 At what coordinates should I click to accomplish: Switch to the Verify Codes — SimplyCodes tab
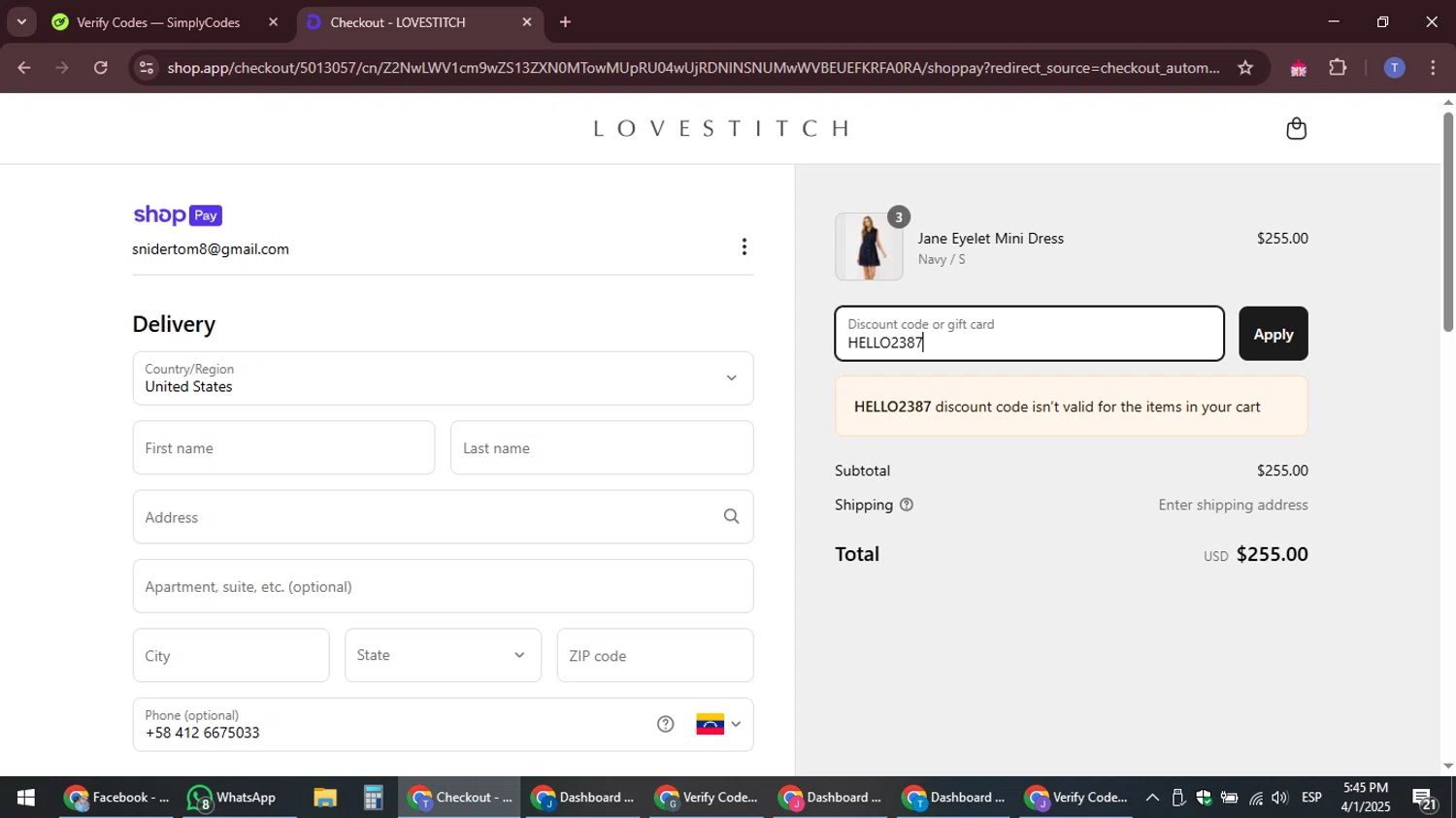(x=160, y=22)
